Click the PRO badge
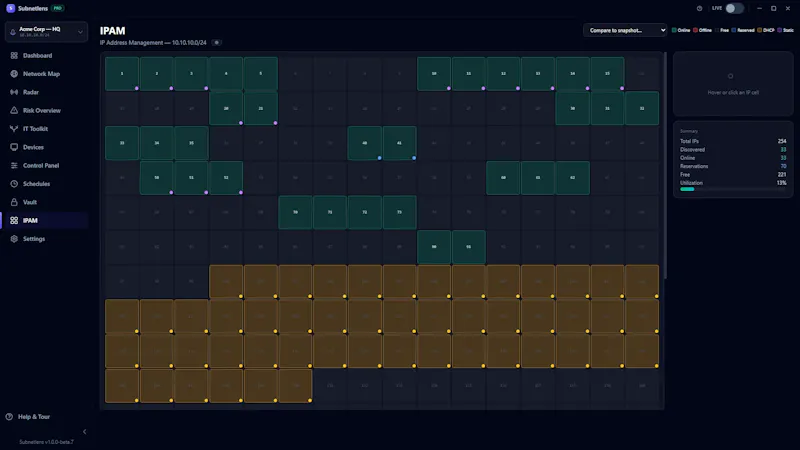The height and width of the screenshot is (450, 800). click(x=58, y=8)
